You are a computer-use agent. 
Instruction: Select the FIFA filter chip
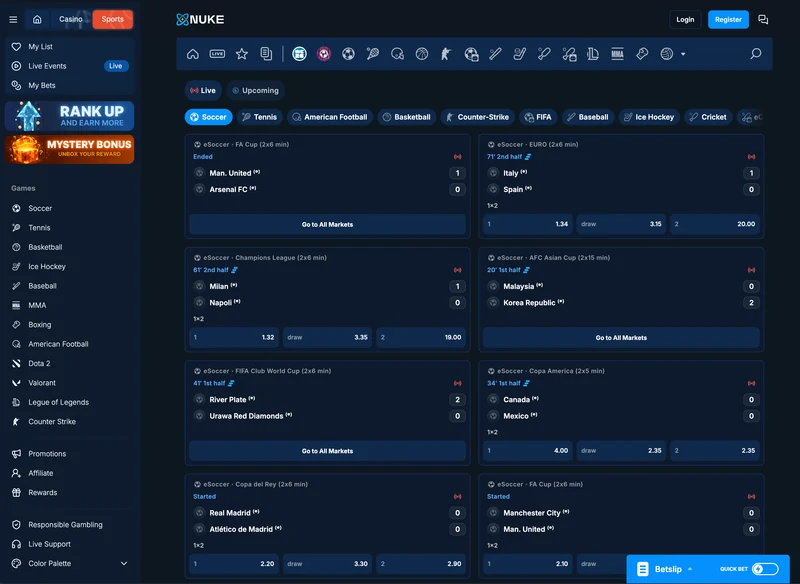[x=538, y=117]
